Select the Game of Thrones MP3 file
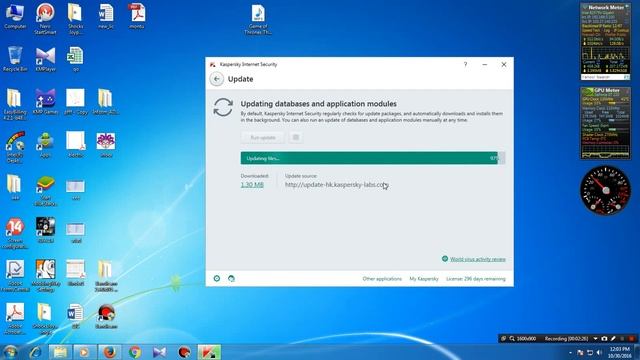The height and width of the screenshot is (360, 640). click(258, 20)
